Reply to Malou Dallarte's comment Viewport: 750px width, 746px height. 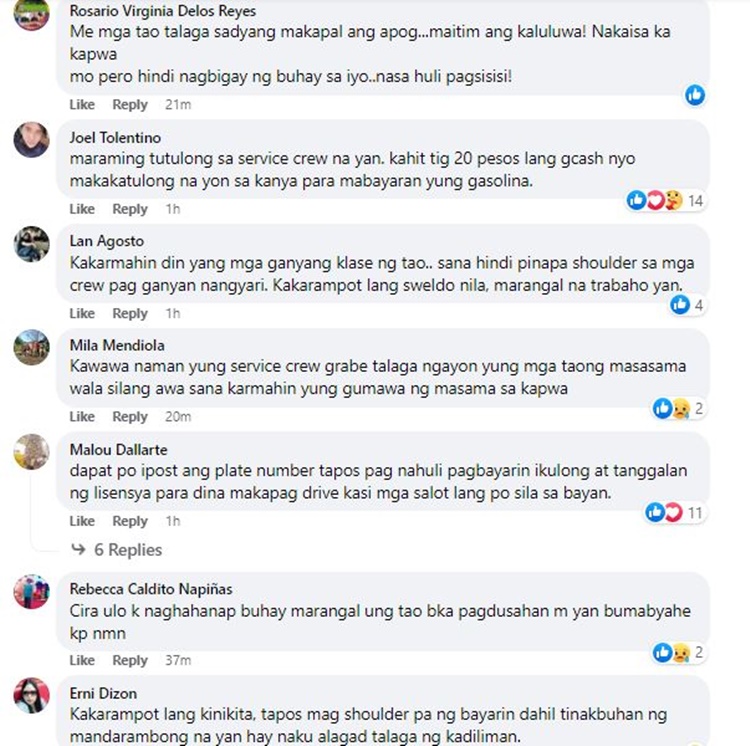tap(130, 521)
